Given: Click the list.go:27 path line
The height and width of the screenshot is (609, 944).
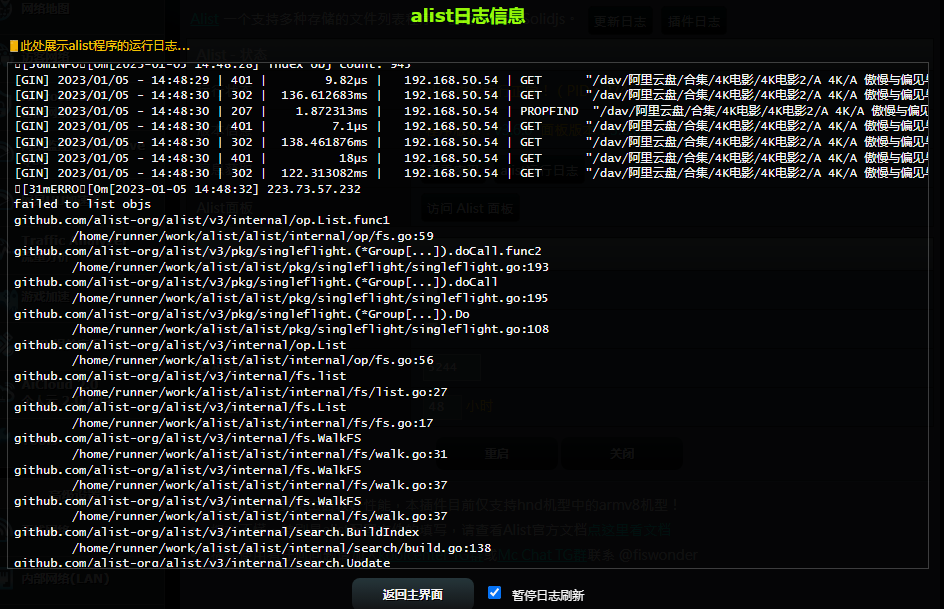Looking at the screenshot, I should tap(259, 392).
